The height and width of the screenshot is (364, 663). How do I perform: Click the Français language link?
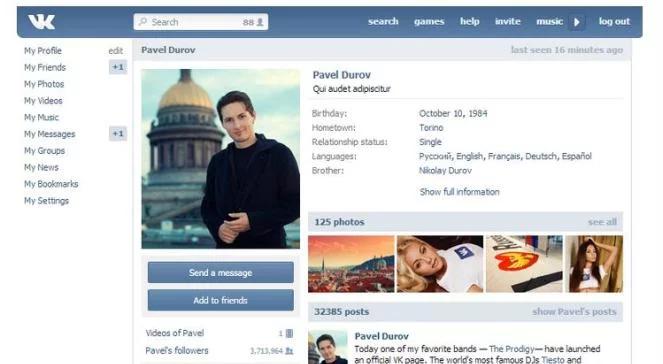[504, 156]
